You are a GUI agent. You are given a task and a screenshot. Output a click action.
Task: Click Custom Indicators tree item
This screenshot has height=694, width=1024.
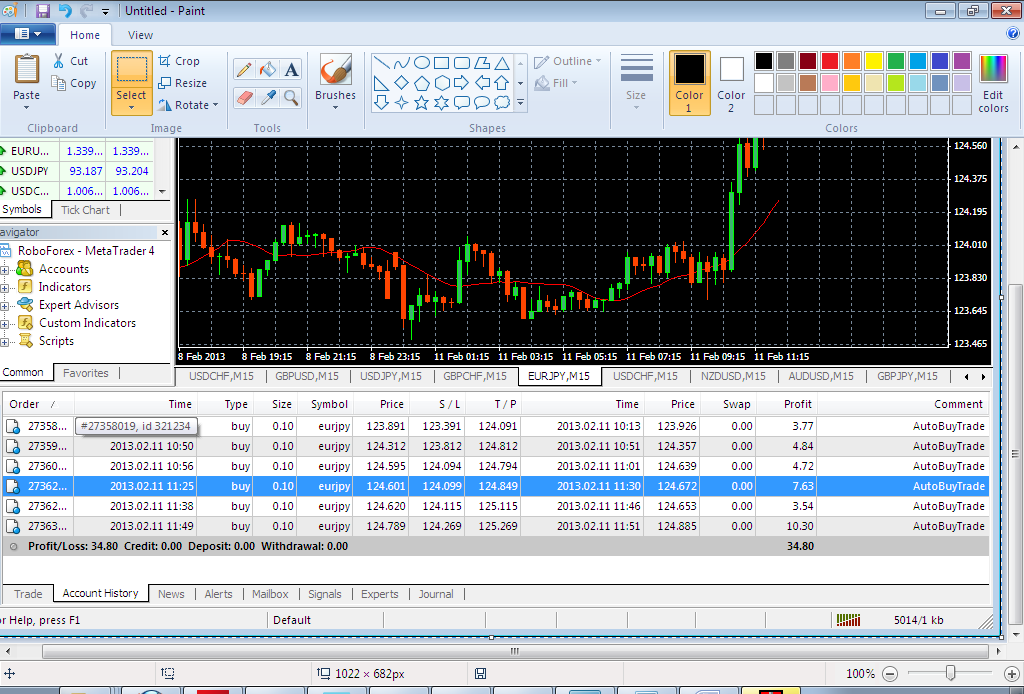click(x=88, y=323)
